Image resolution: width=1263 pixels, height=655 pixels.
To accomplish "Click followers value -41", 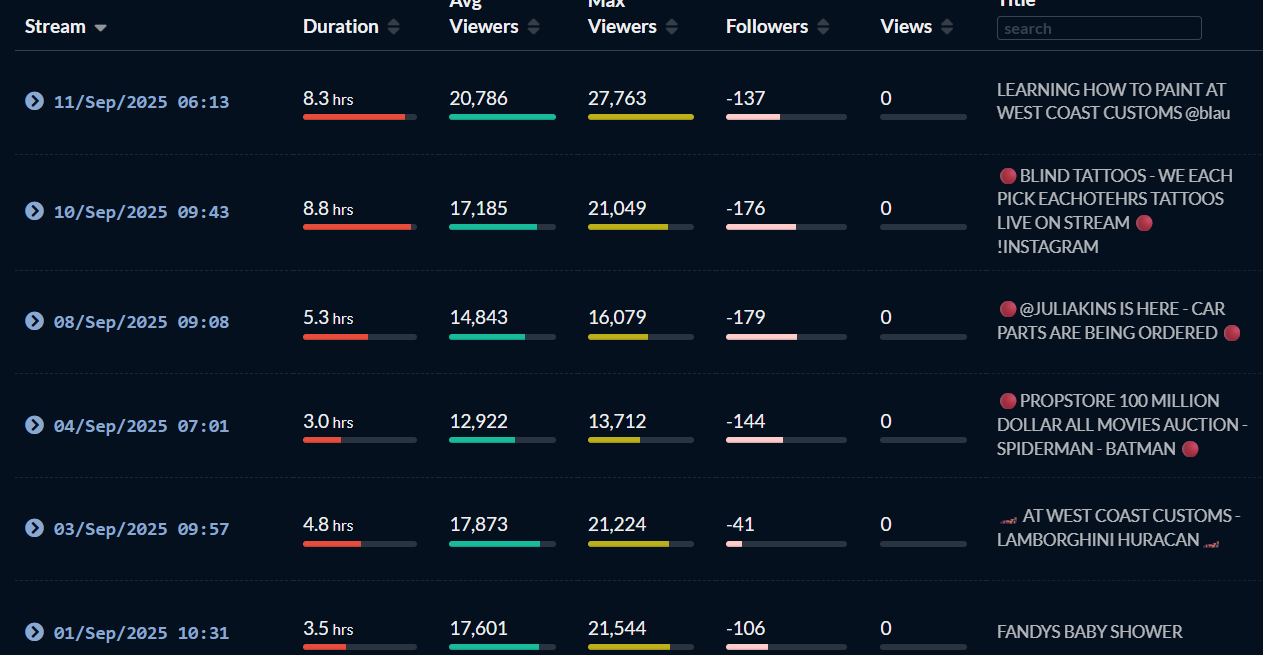I will tap(740, 524).
